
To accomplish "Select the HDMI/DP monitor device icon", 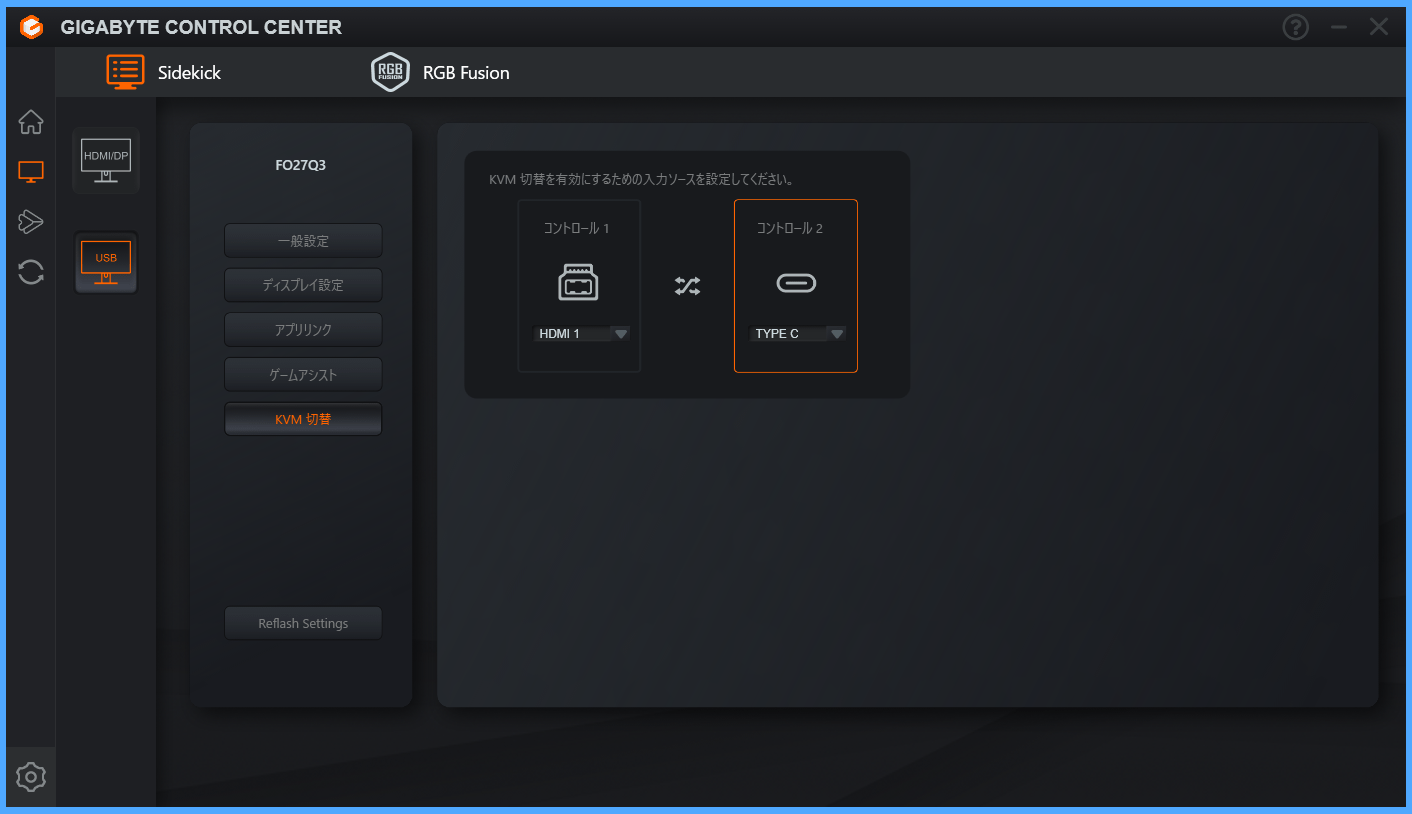I will click(106, 161).
